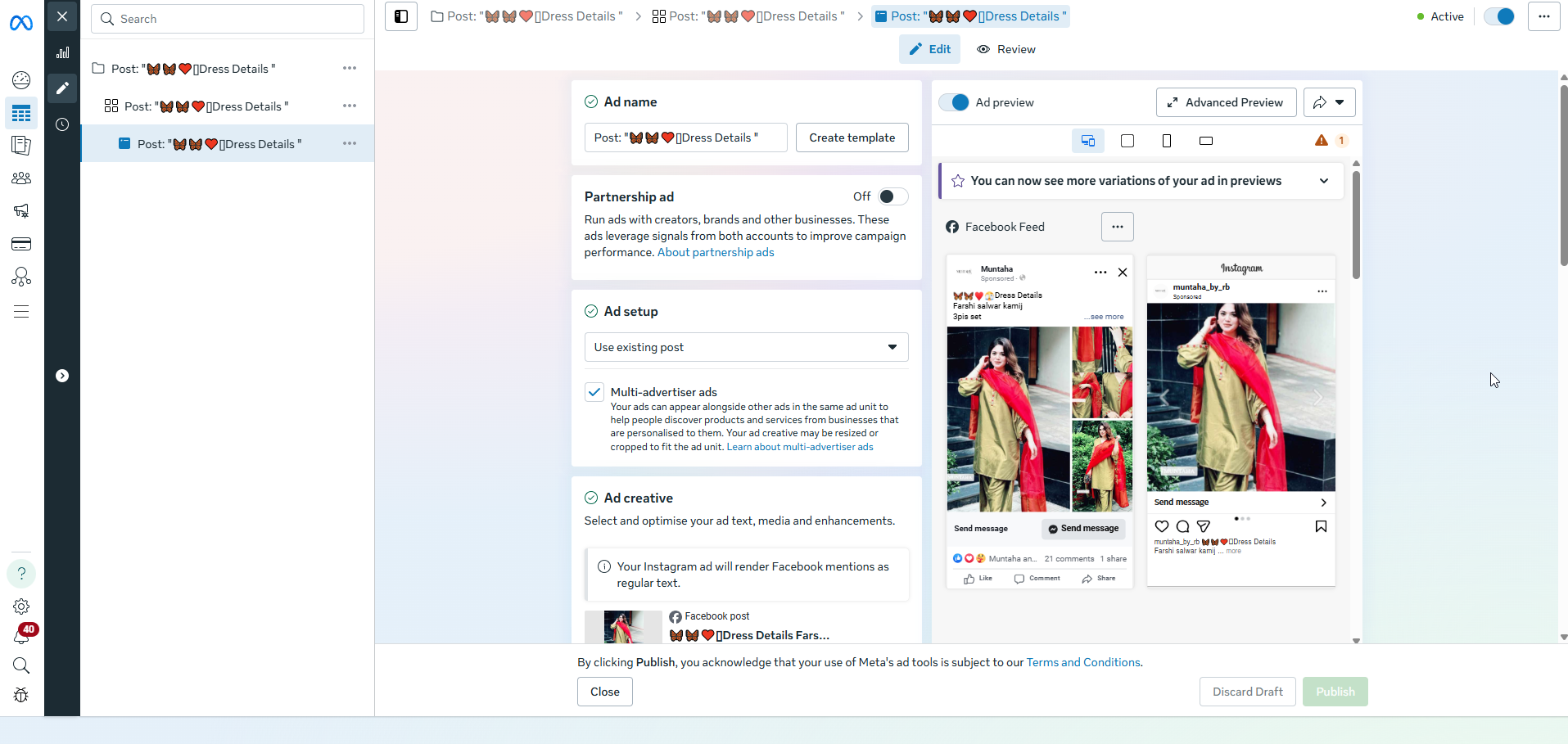Toggle Ad preview switch
This screenshot has width=1568, height=744.
click(954, 102)
